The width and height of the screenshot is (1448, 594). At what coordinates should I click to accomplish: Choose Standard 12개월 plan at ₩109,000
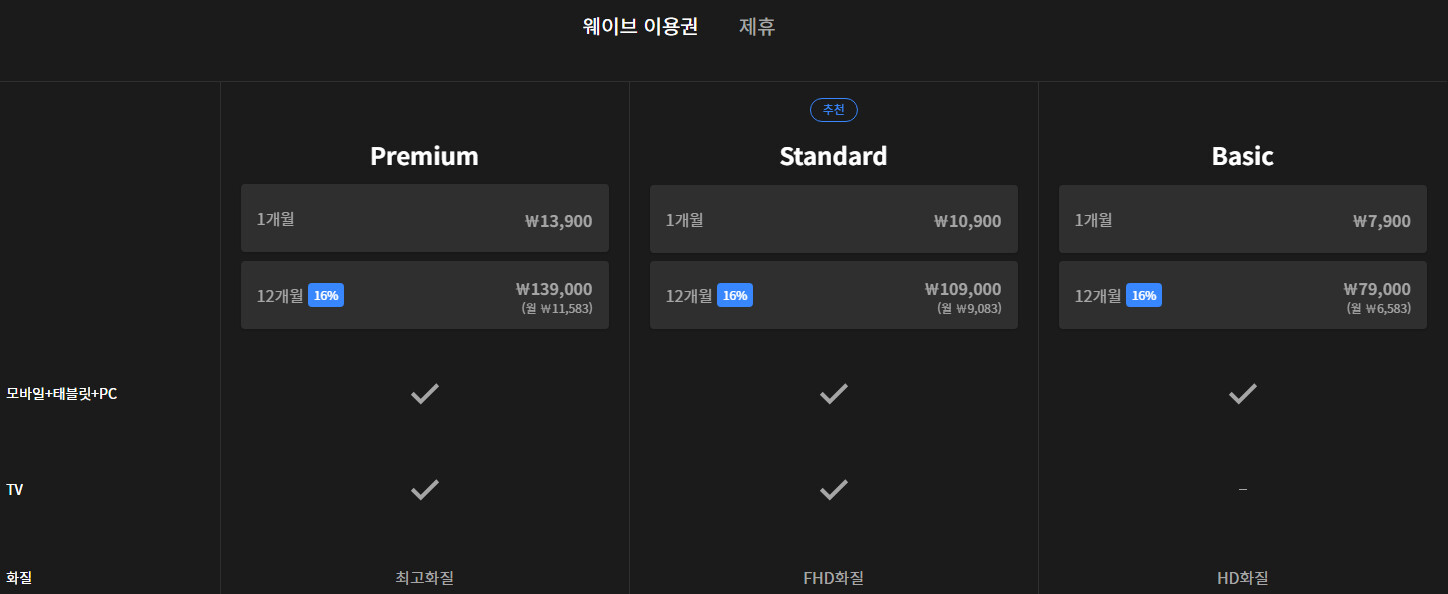tap(833, 295)
